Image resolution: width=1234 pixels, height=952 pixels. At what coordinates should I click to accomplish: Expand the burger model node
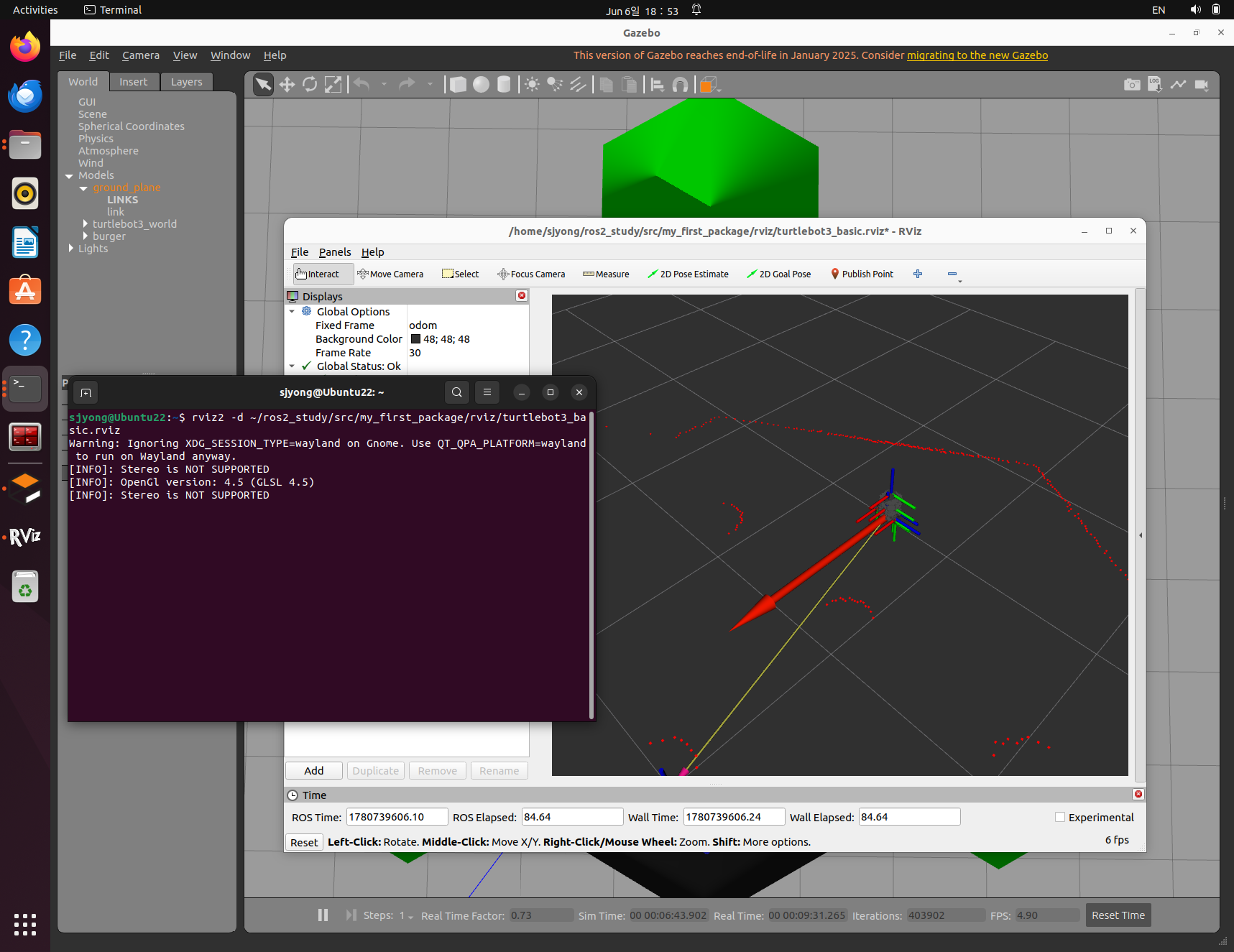(86, 236)
